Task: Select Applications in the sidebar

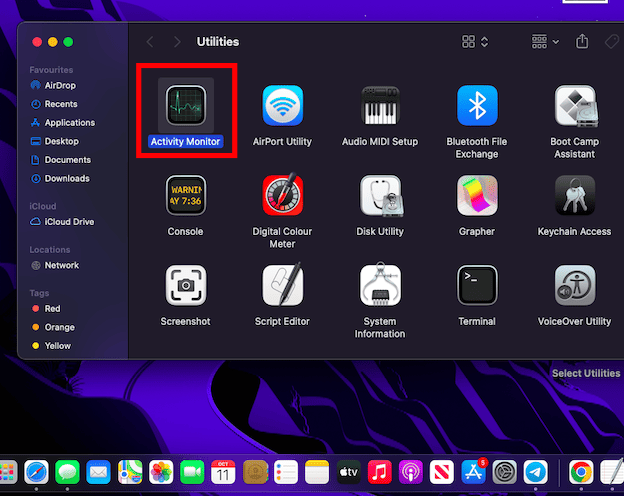Action: coord(69,123)
